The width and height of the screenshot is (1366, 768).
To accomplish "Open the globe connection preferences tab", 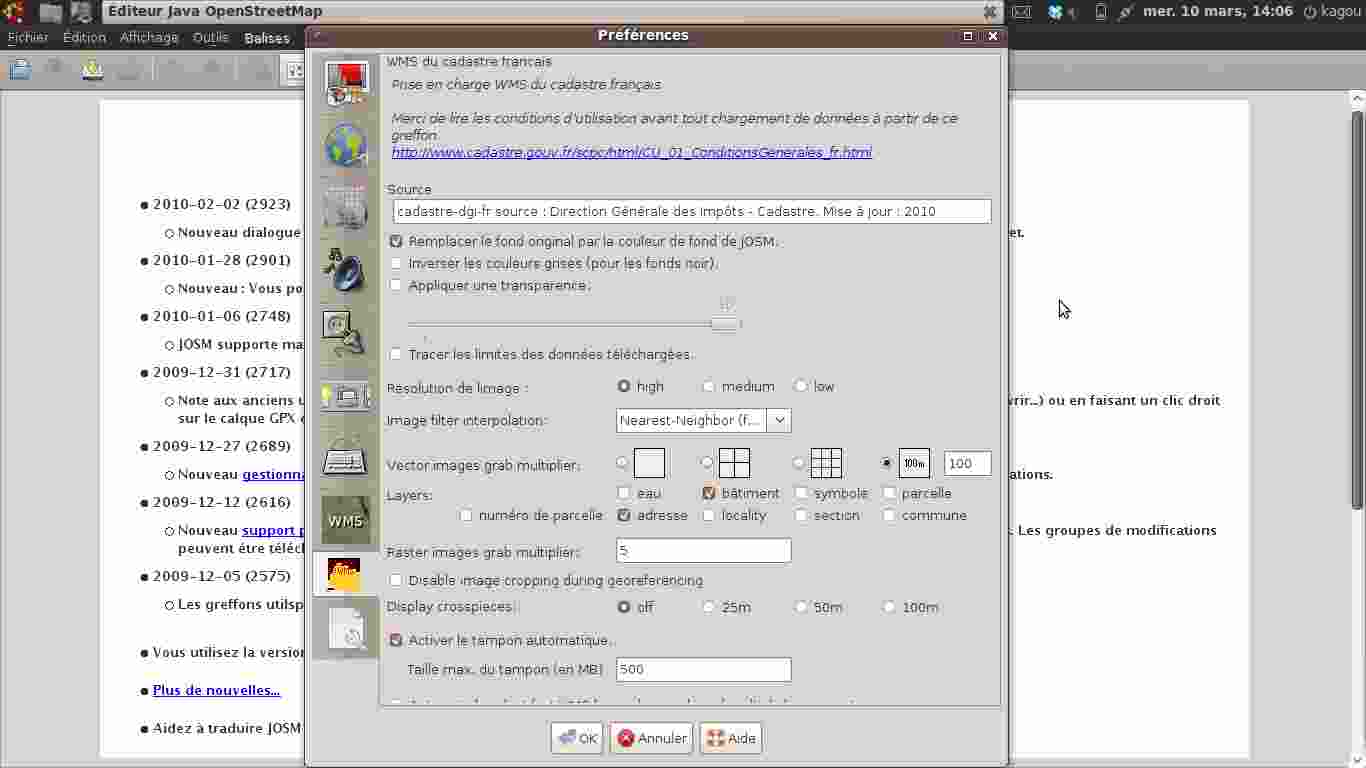I will (346, 145).
